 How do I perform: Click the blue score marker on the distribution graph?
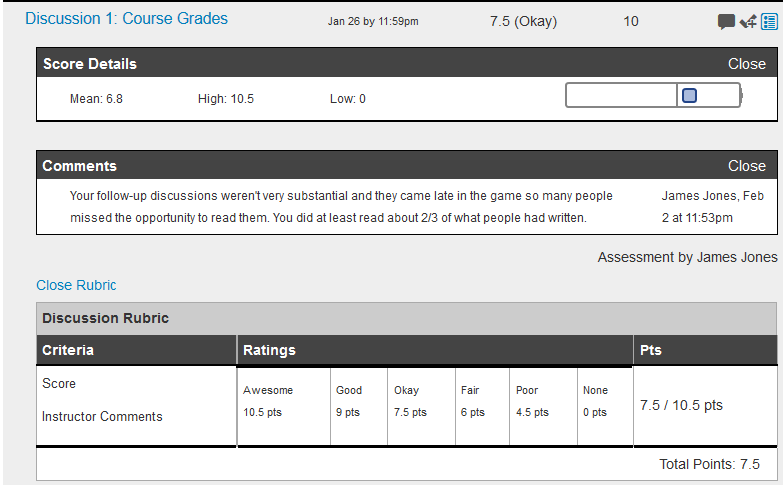click(689, 96)
